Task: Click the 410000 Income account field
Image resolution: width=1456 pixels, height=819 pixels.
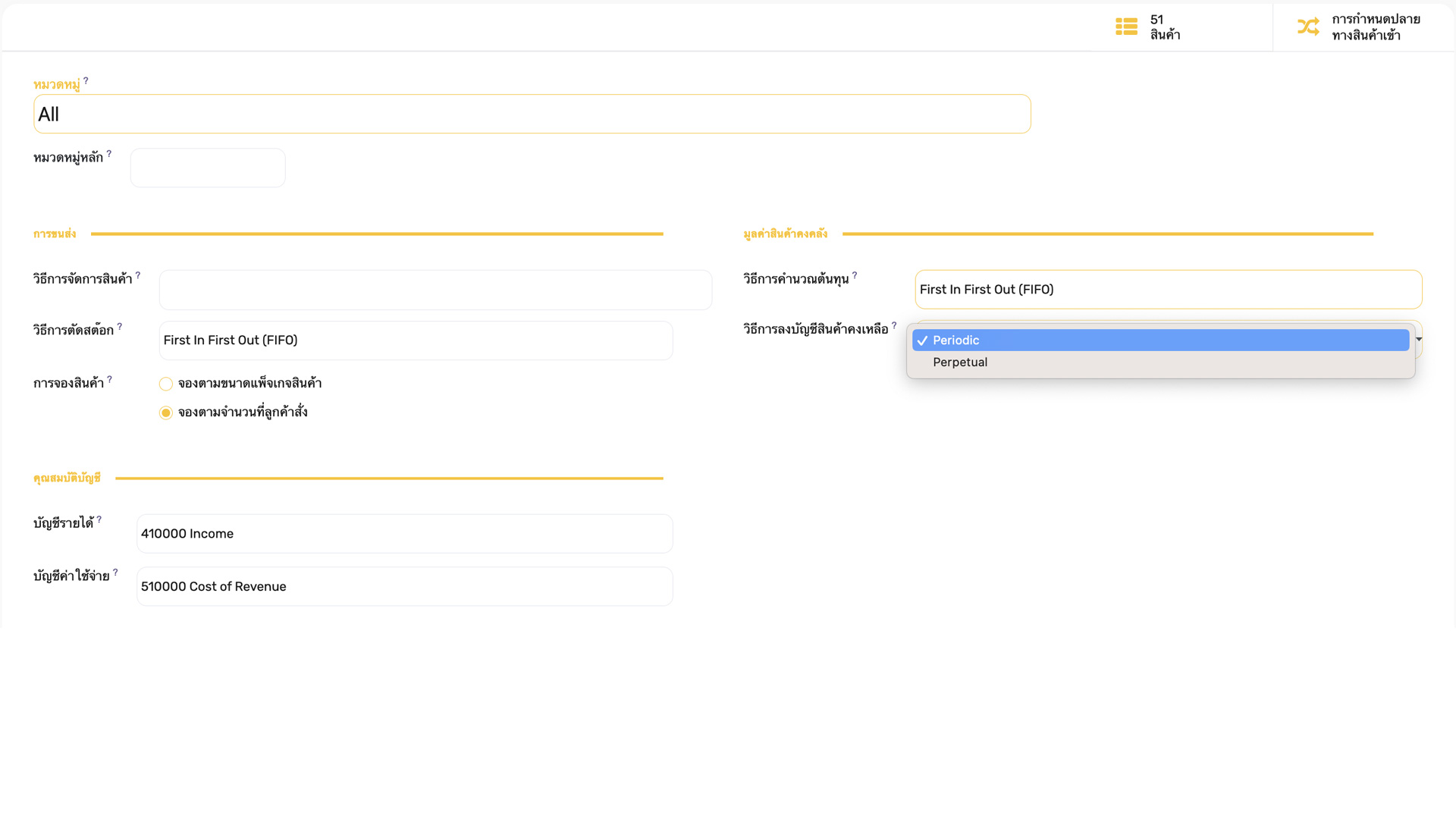Action: click(x=404, y=534)
